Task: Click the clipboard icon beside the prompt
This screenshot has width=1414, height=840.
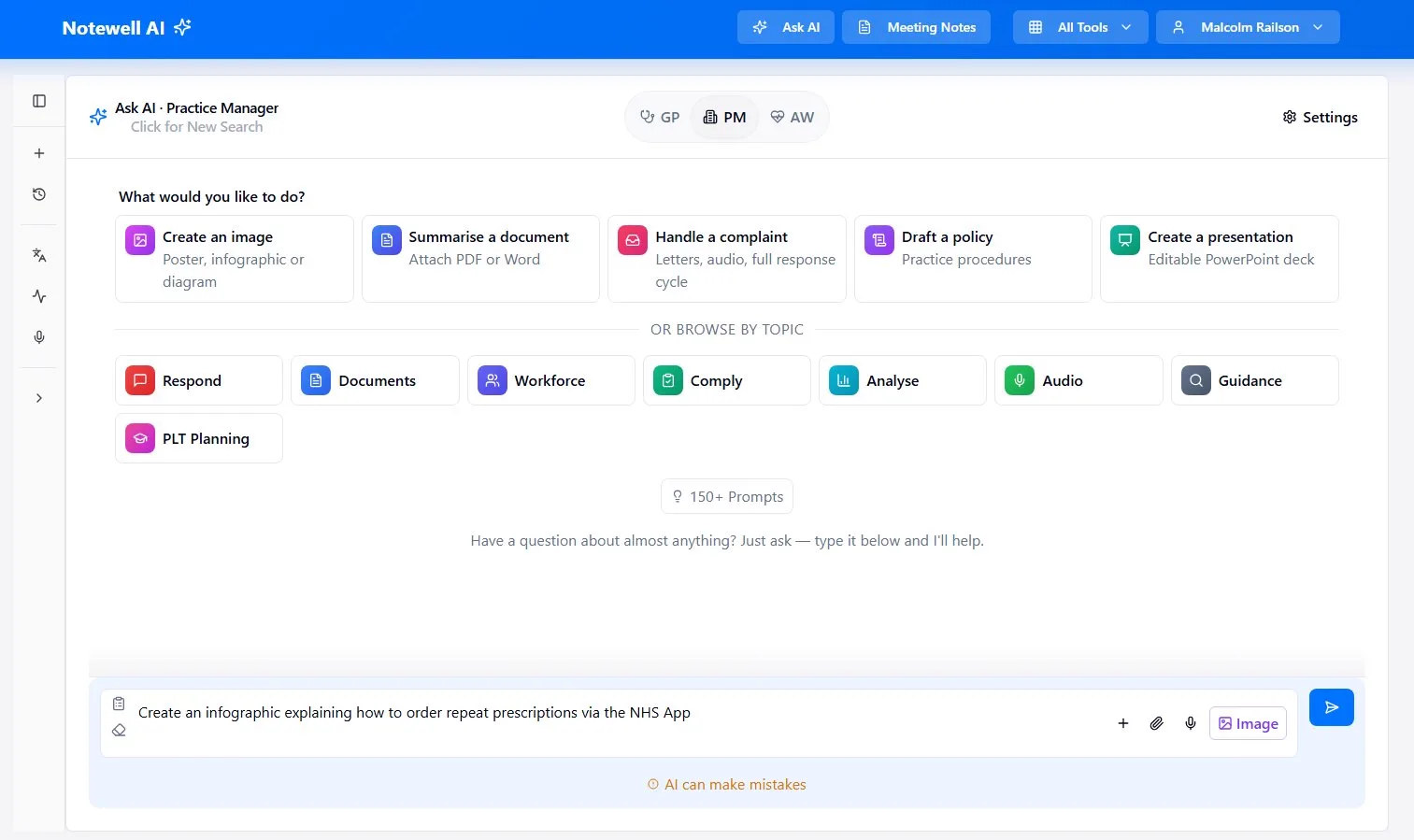Action: pyautogui.click(x=119, y=704)
